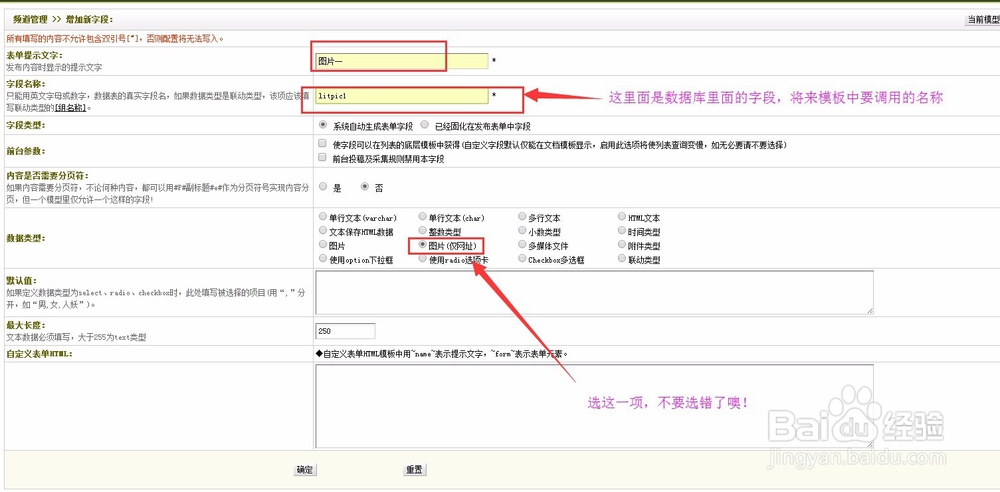The height and width of the screenshot is (492, 1000).
Task: Click the 自定义表单HTML label
Action: 40,354
